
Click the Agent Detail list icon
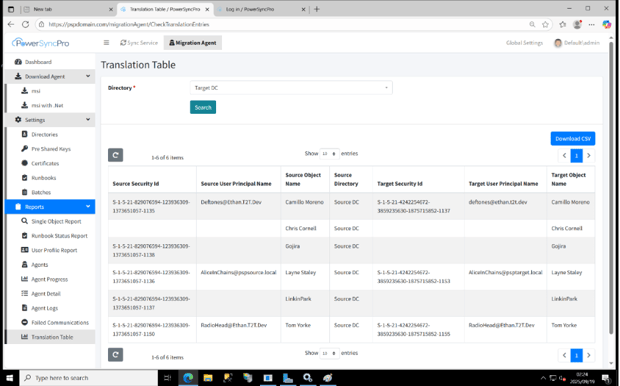pos(25,293)
